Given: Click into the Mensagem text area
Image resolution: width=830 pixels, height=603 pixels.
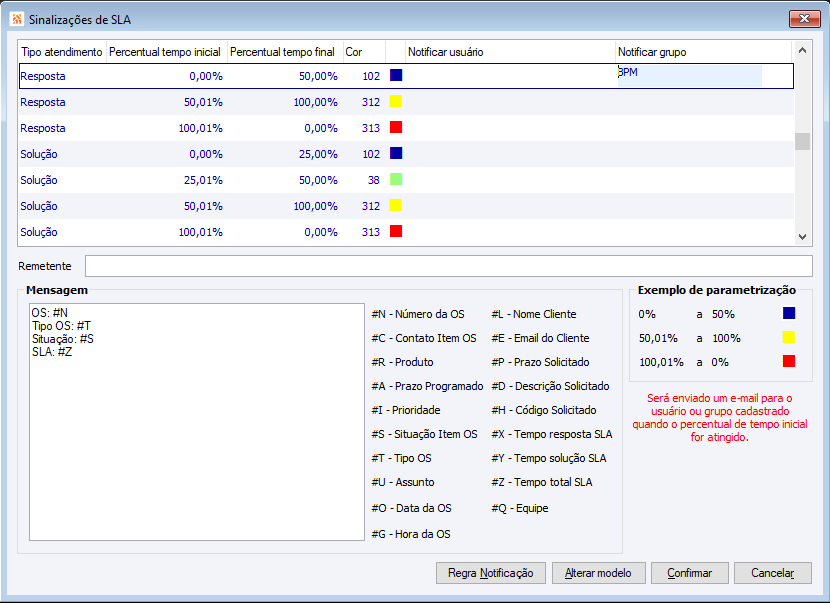Looking at the screenshot, I should pos(197,422).
